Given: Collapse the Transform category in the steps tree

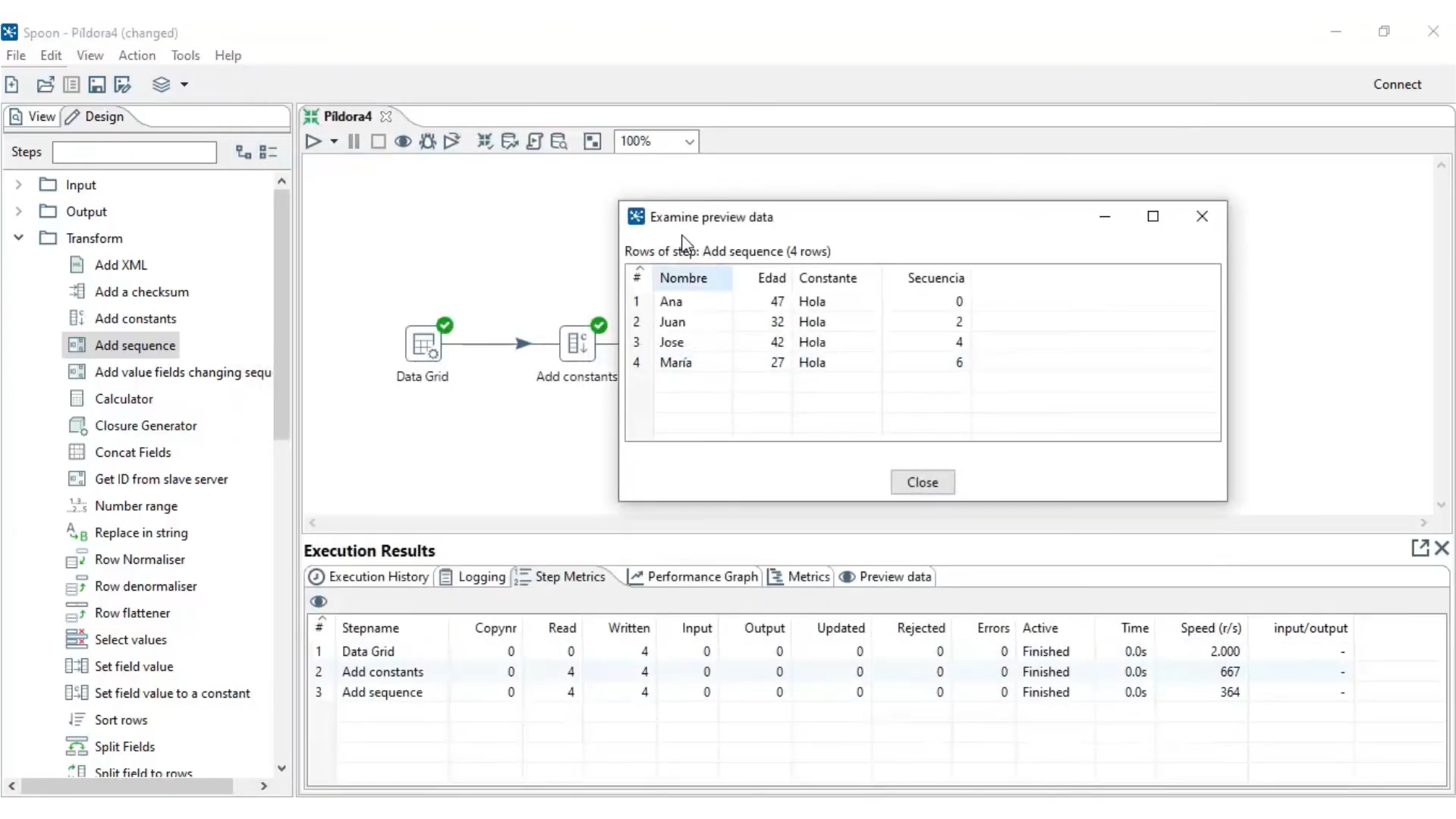Looking at the screenshot, I should click(x=17, y=238).
